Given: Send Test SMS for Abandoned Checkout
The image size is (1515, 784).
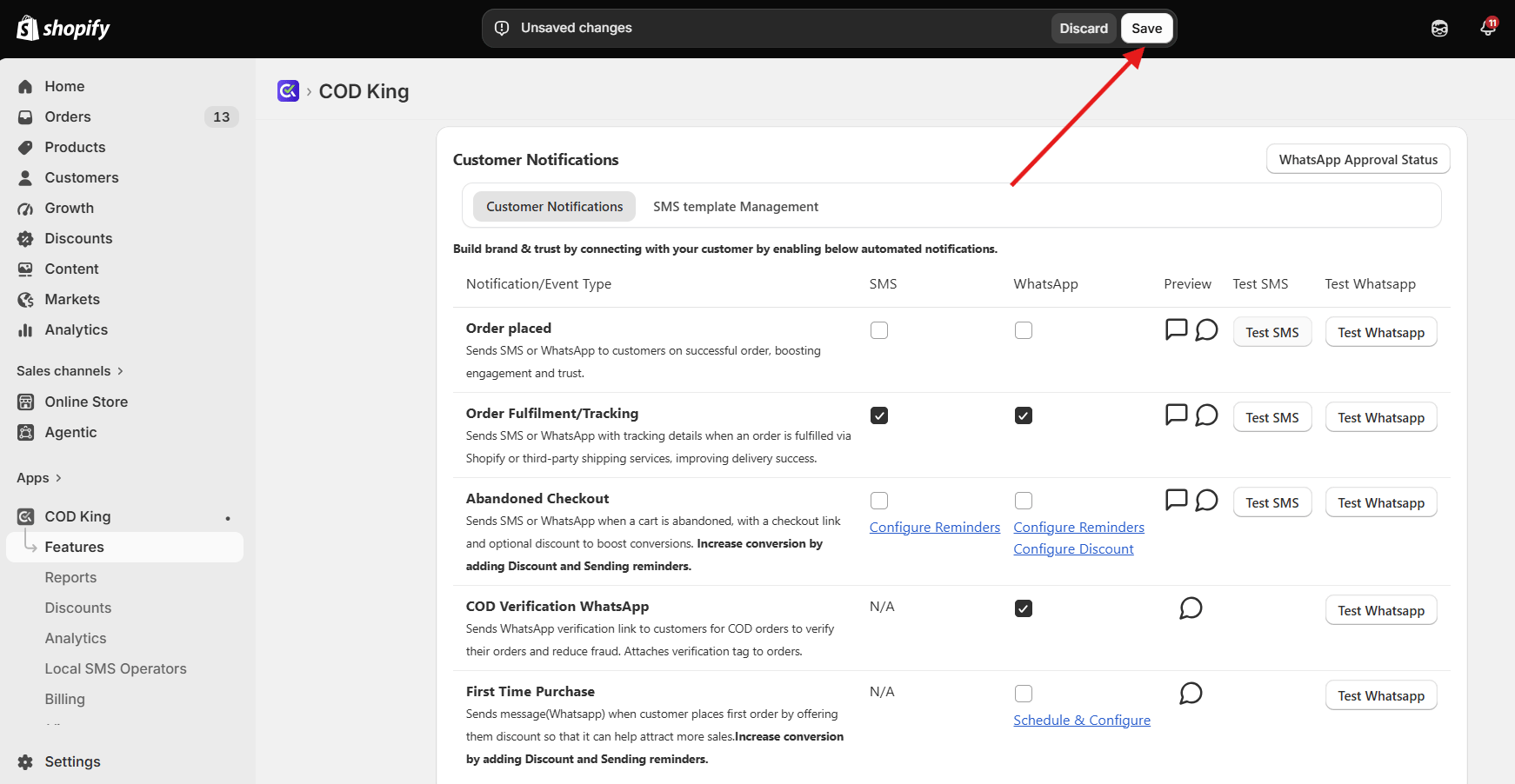Looking at the screenshot, I should tap(1272, 502).
